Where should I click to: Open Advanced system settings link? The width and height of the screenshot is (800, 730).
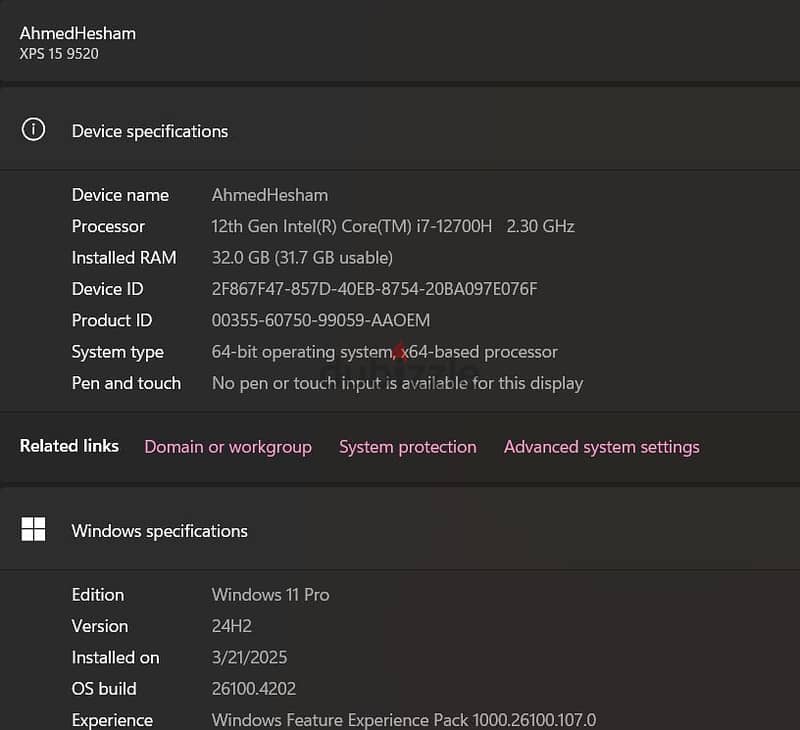click(x=602, y=447)
